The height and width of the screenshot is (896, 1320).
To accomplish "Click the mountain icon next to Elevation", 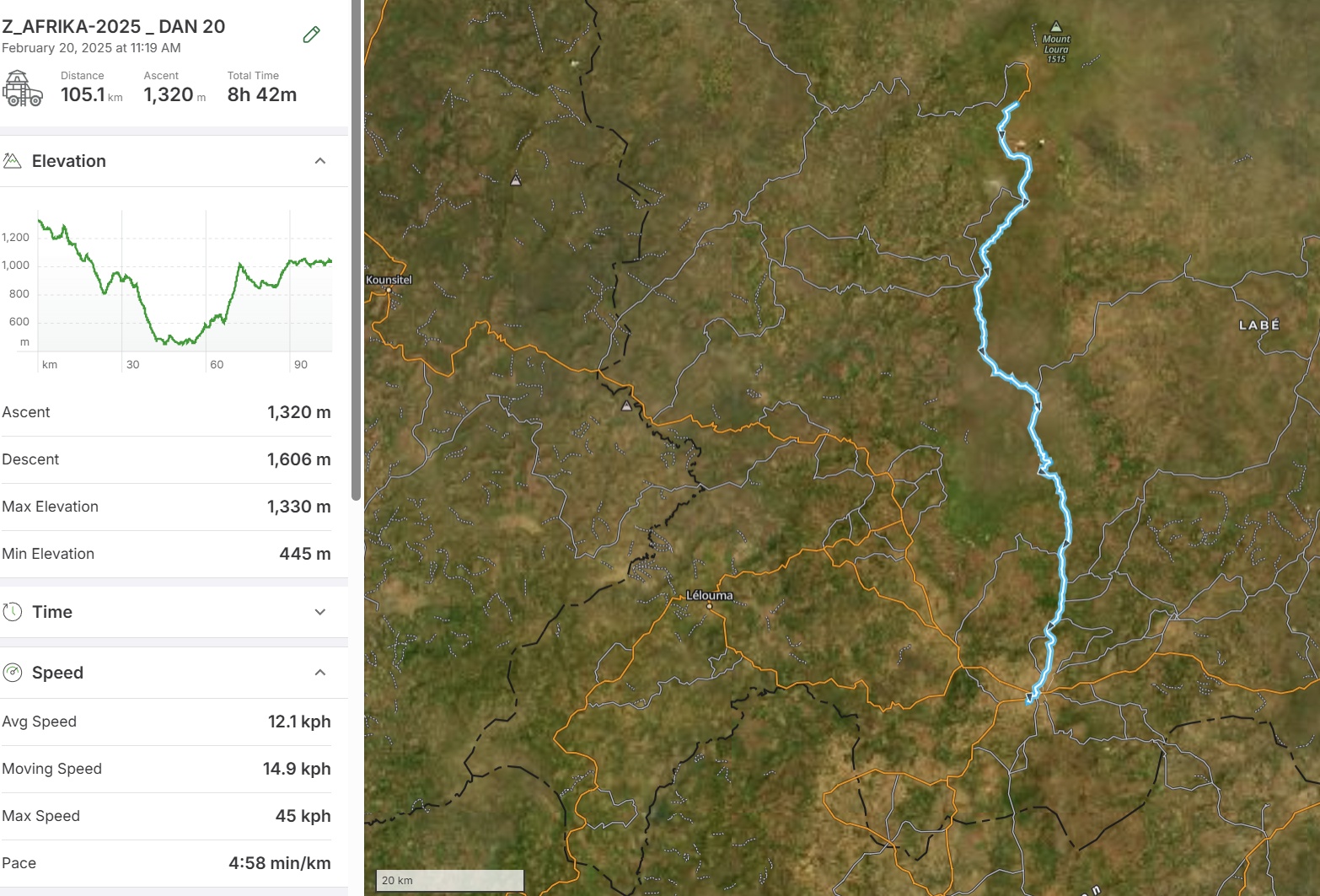I will (x=13, y=161).
